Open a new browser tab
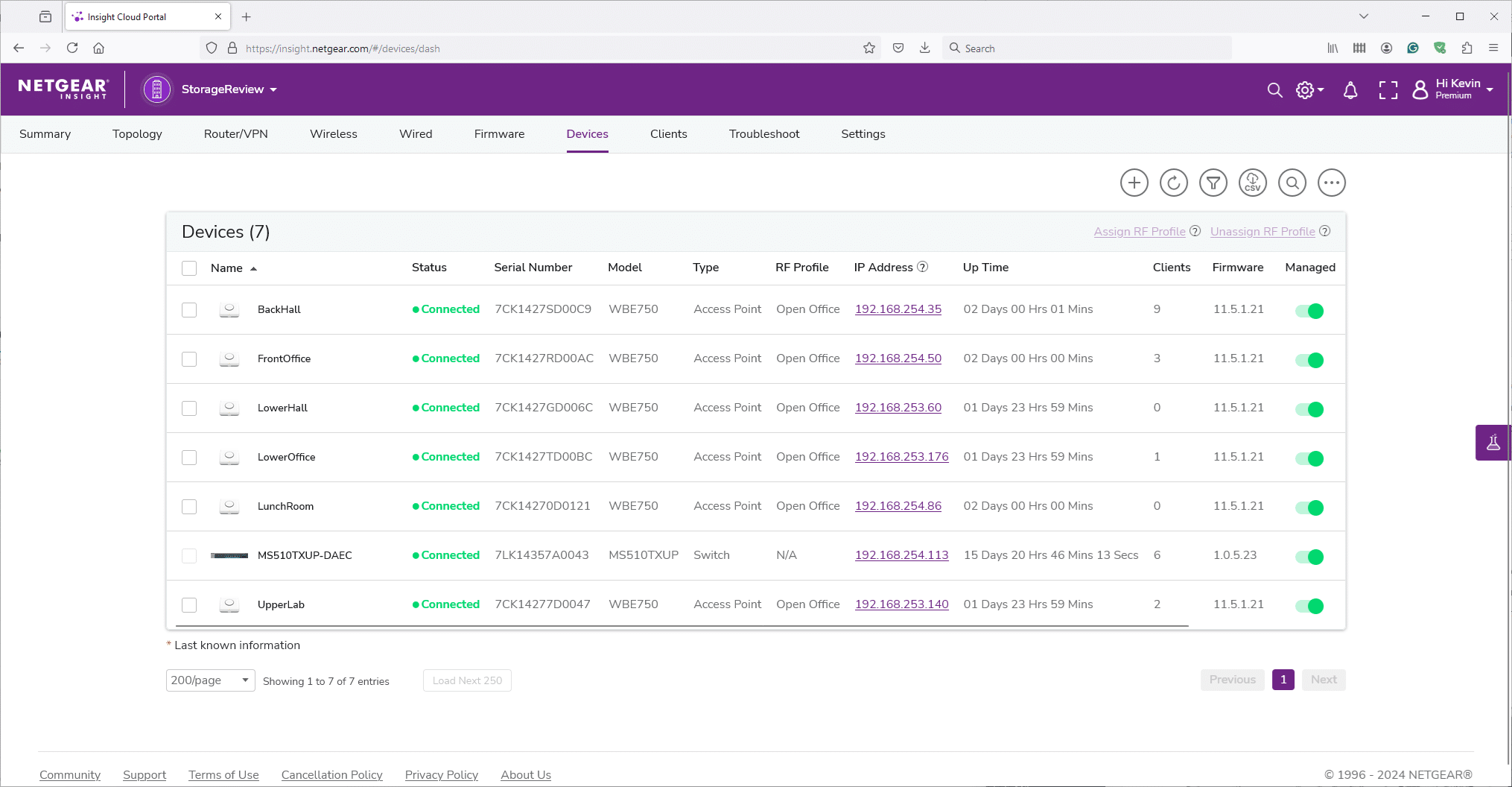Viewport: 1512px width, 787px height. click(247, 16)
